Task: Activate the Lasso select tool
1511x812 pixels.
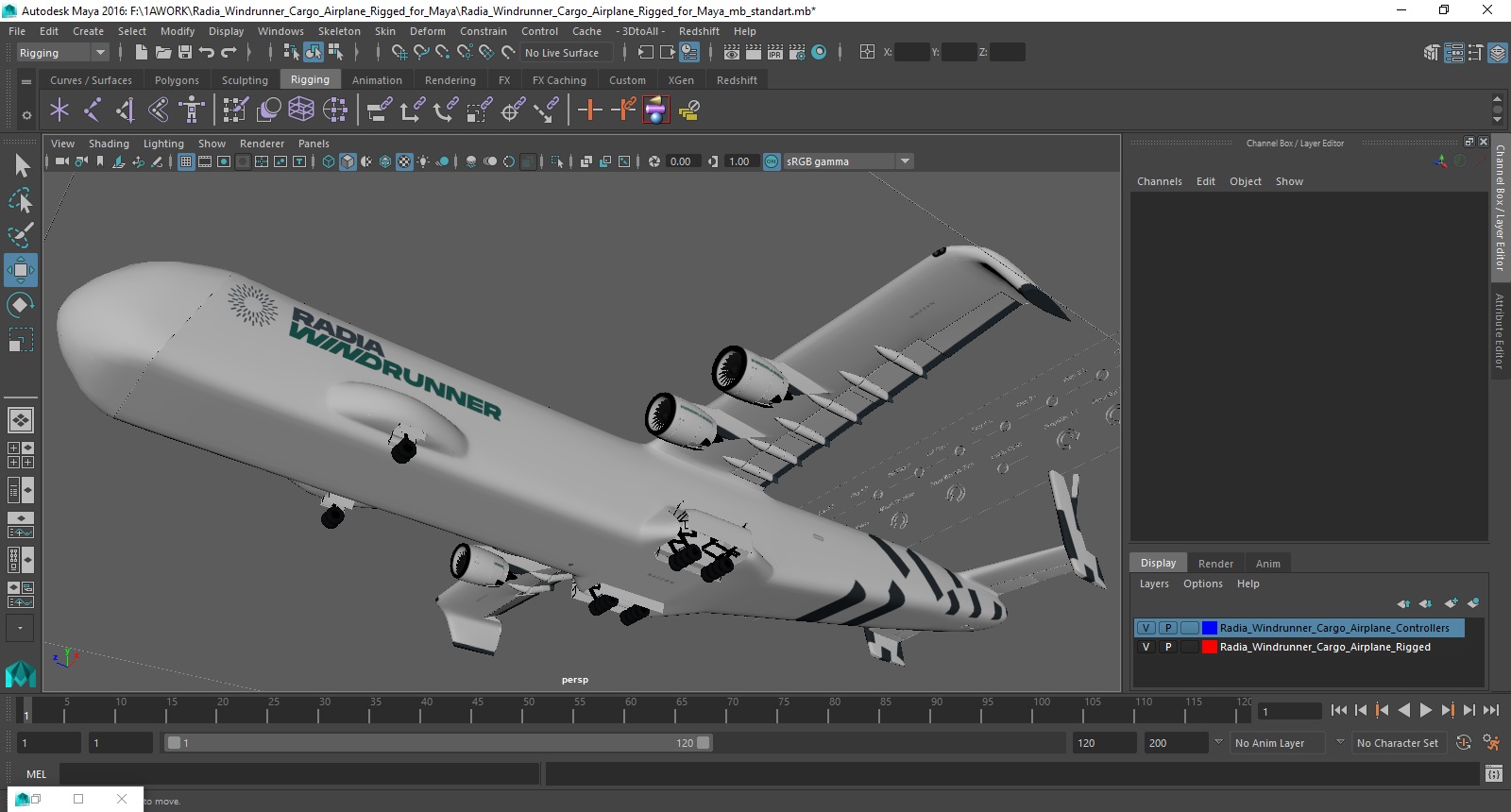Action: point(21,200)
